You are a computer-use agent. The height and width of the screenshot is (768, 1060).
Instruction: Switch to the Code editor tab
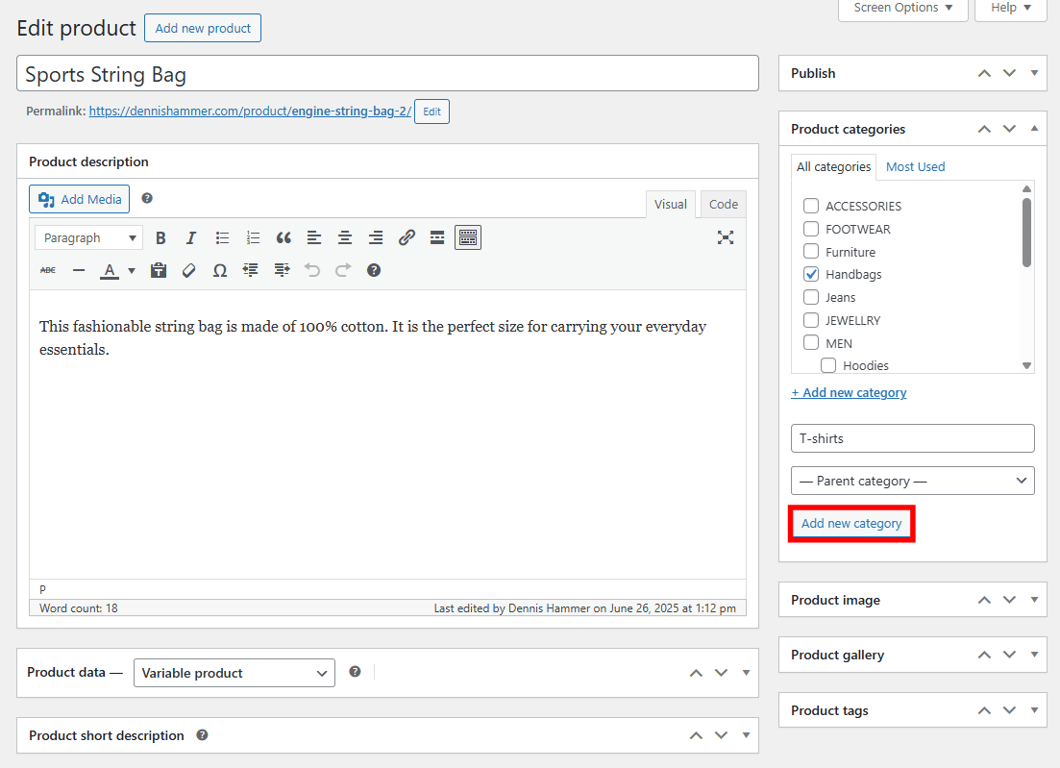(722, 204)
